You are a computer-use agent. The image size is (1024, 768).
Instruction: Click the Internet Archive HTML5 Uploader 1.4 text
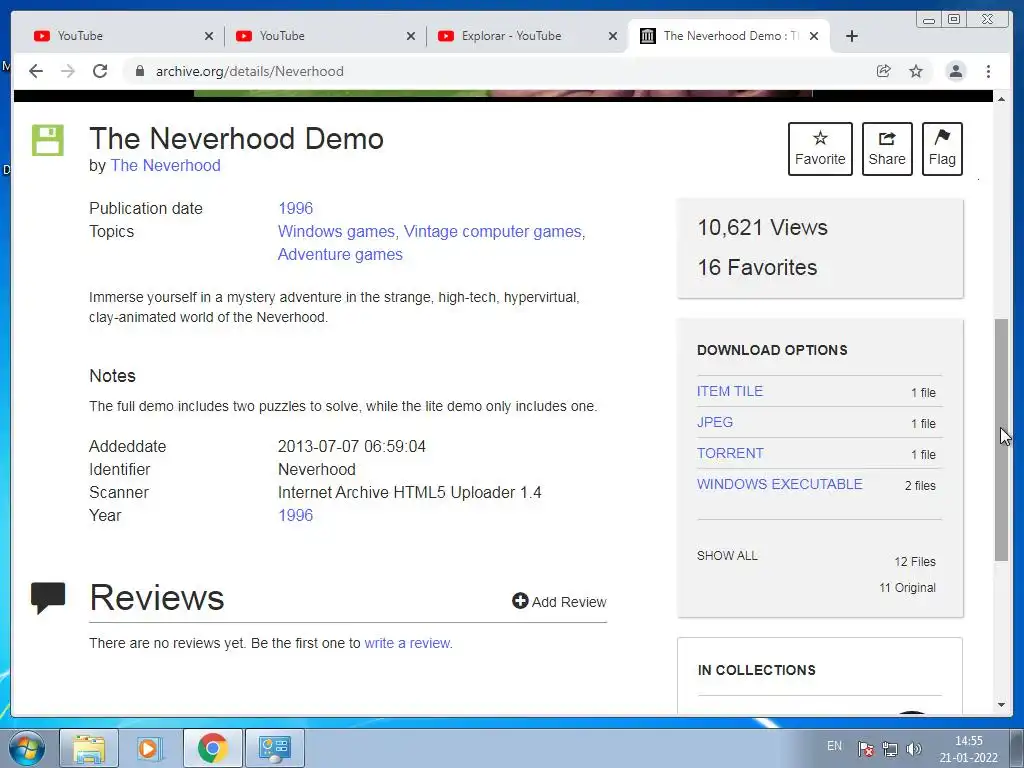[x=409, y=492]
